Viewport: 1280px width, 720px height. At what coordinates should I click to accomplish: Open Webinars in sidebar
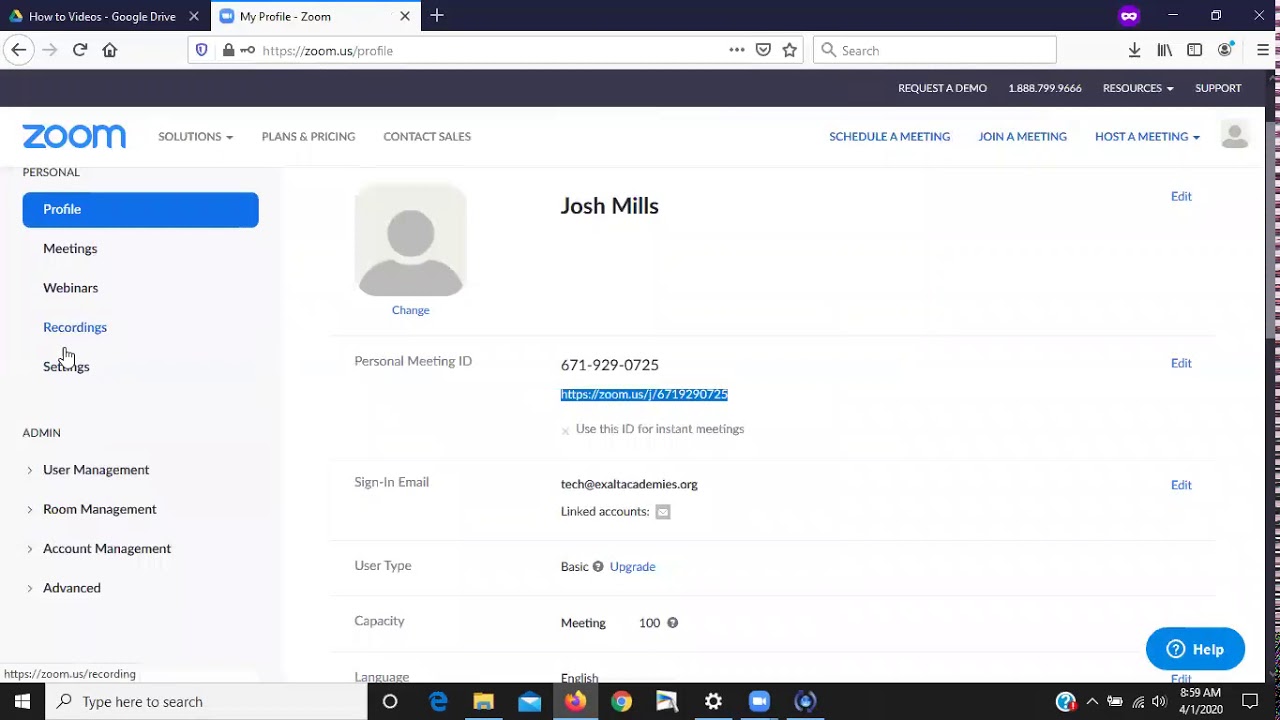pyautogui.click(x=70, y=288)
